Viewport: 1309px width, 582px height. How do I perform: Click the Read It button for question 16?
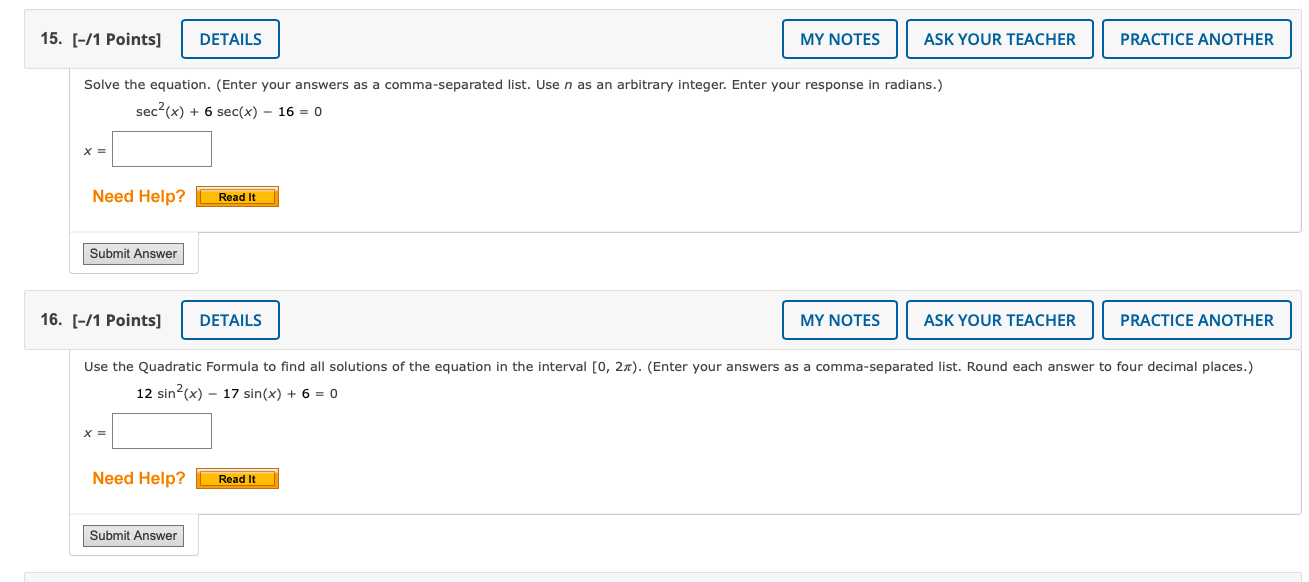click(236, 478)
